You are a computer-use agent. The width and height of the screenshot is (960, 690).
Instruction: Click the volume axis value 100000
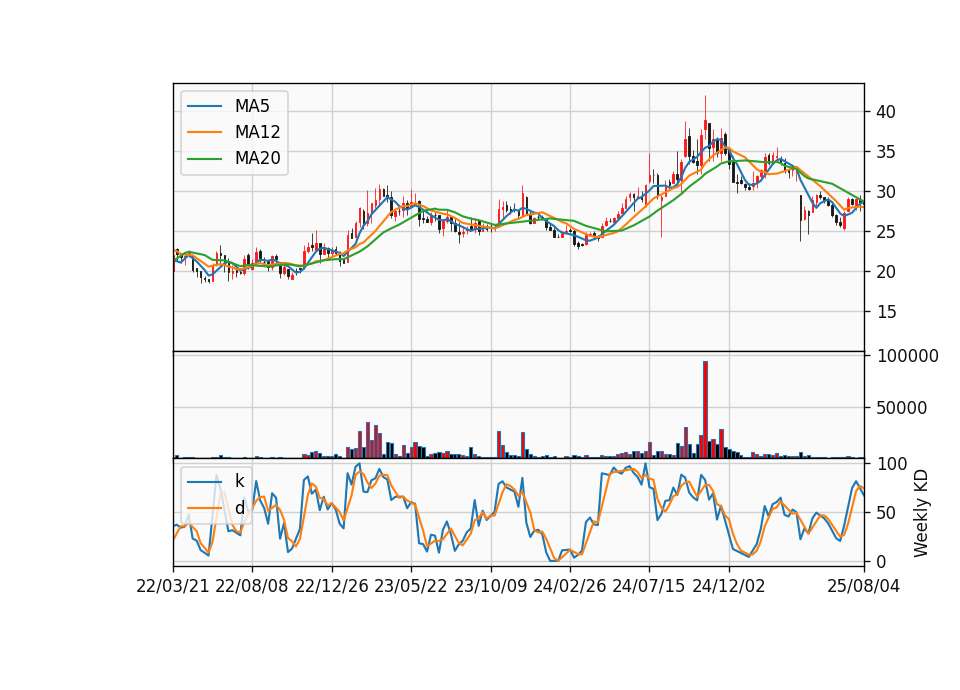click(908, 356)
